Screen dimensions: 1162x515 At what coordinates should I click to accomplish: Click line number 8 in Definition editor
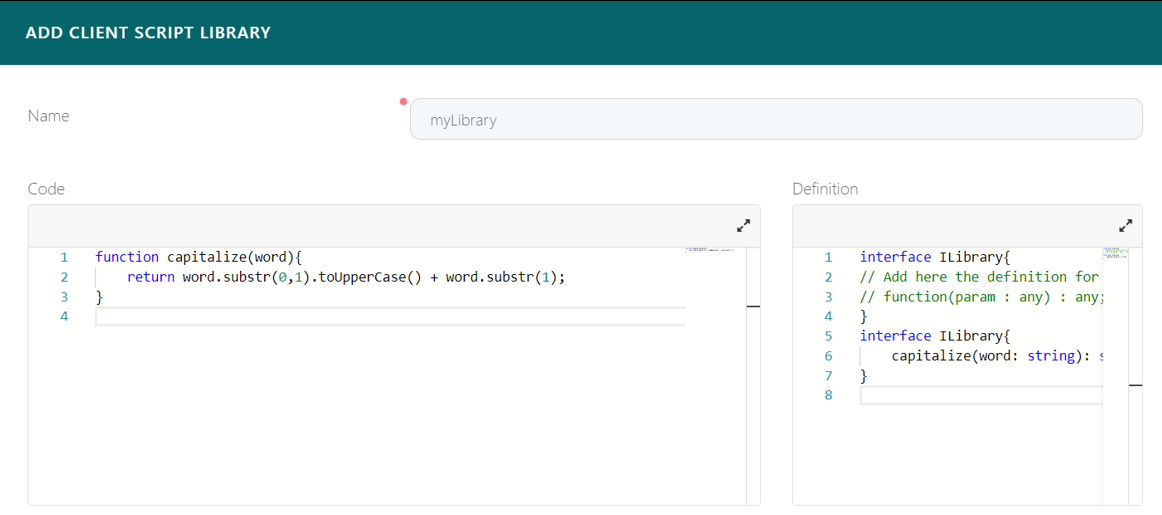pyautogui.click(x=828, y=395)
